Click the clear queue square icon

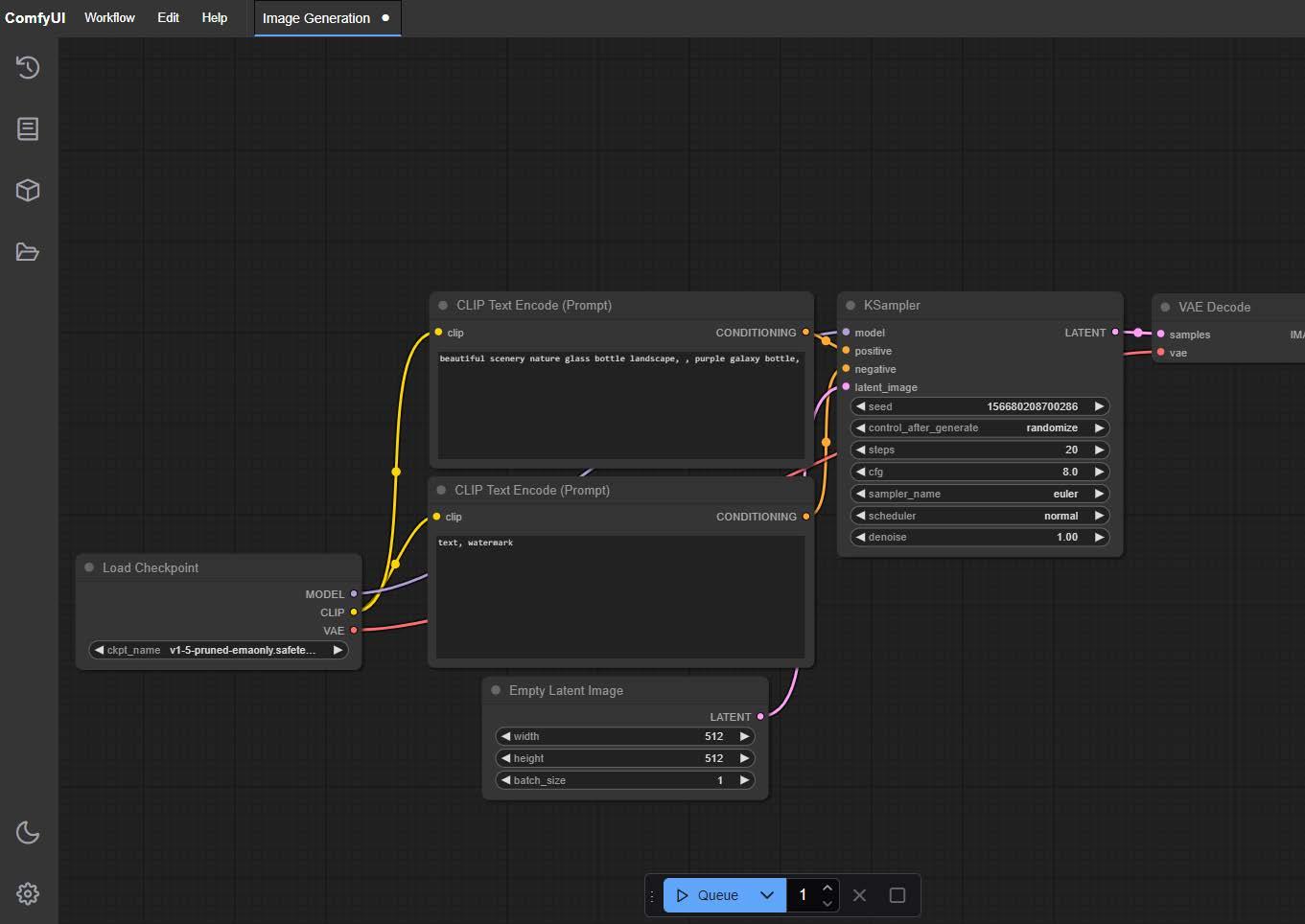(x=897, y=895)
